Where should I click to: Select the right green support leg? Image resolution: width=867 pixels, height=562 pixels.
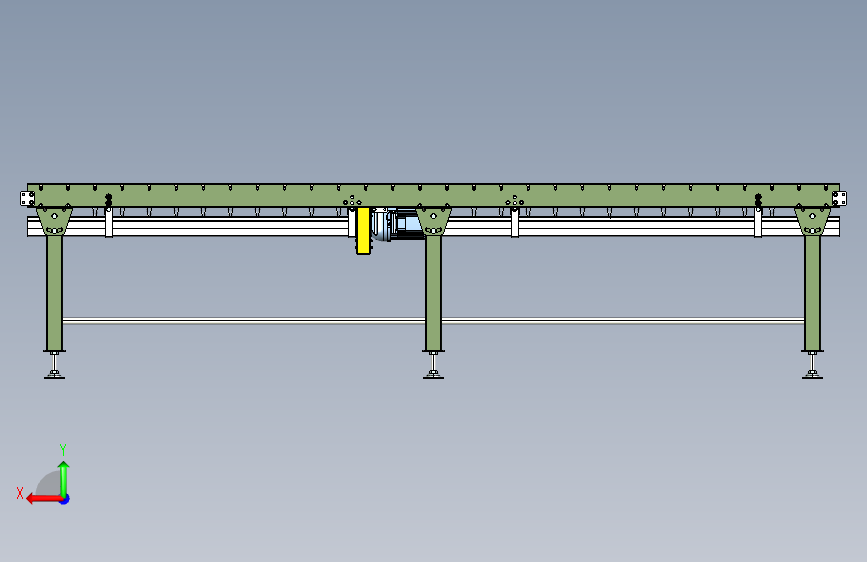tap(812, 293)
